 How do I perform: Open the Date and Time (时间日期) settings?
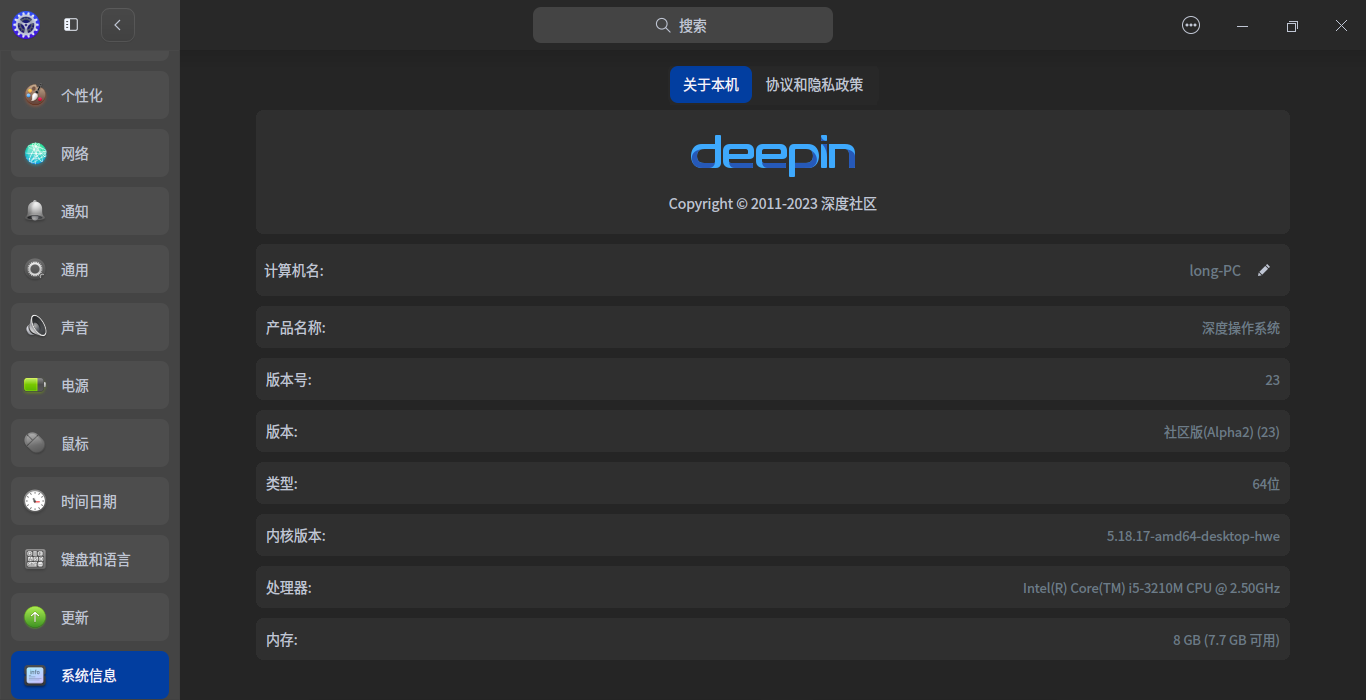[x=90, y=501]
